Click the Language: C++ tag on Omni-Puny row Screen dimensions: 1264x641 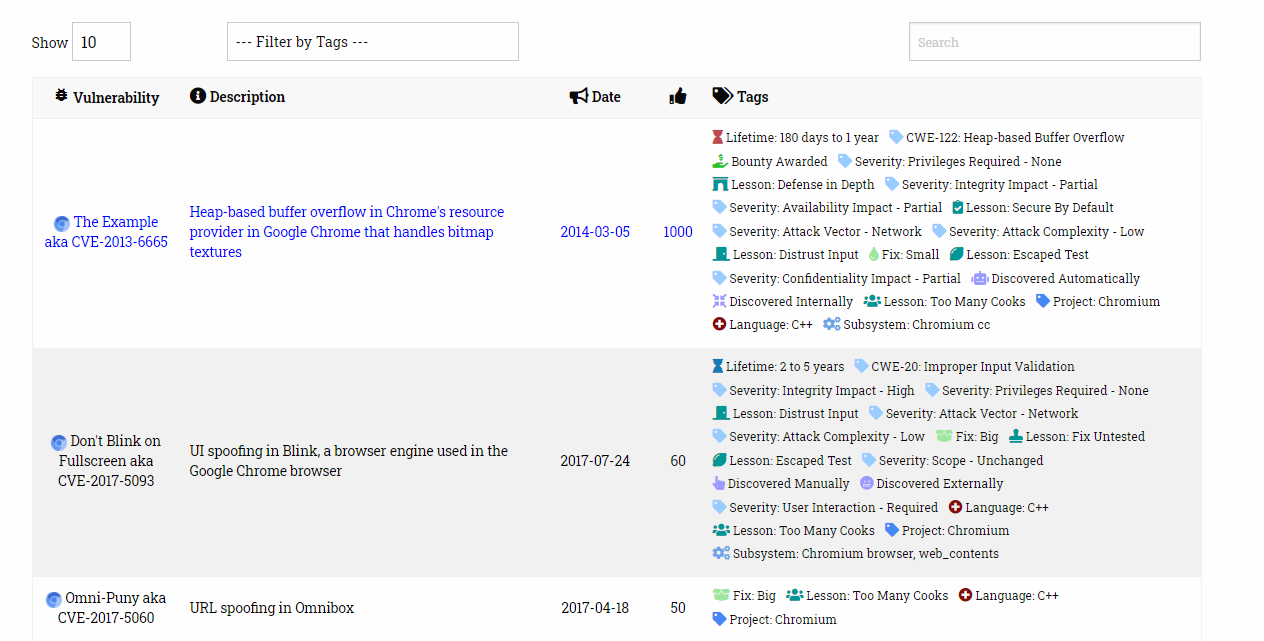(x=1008, y=595)
